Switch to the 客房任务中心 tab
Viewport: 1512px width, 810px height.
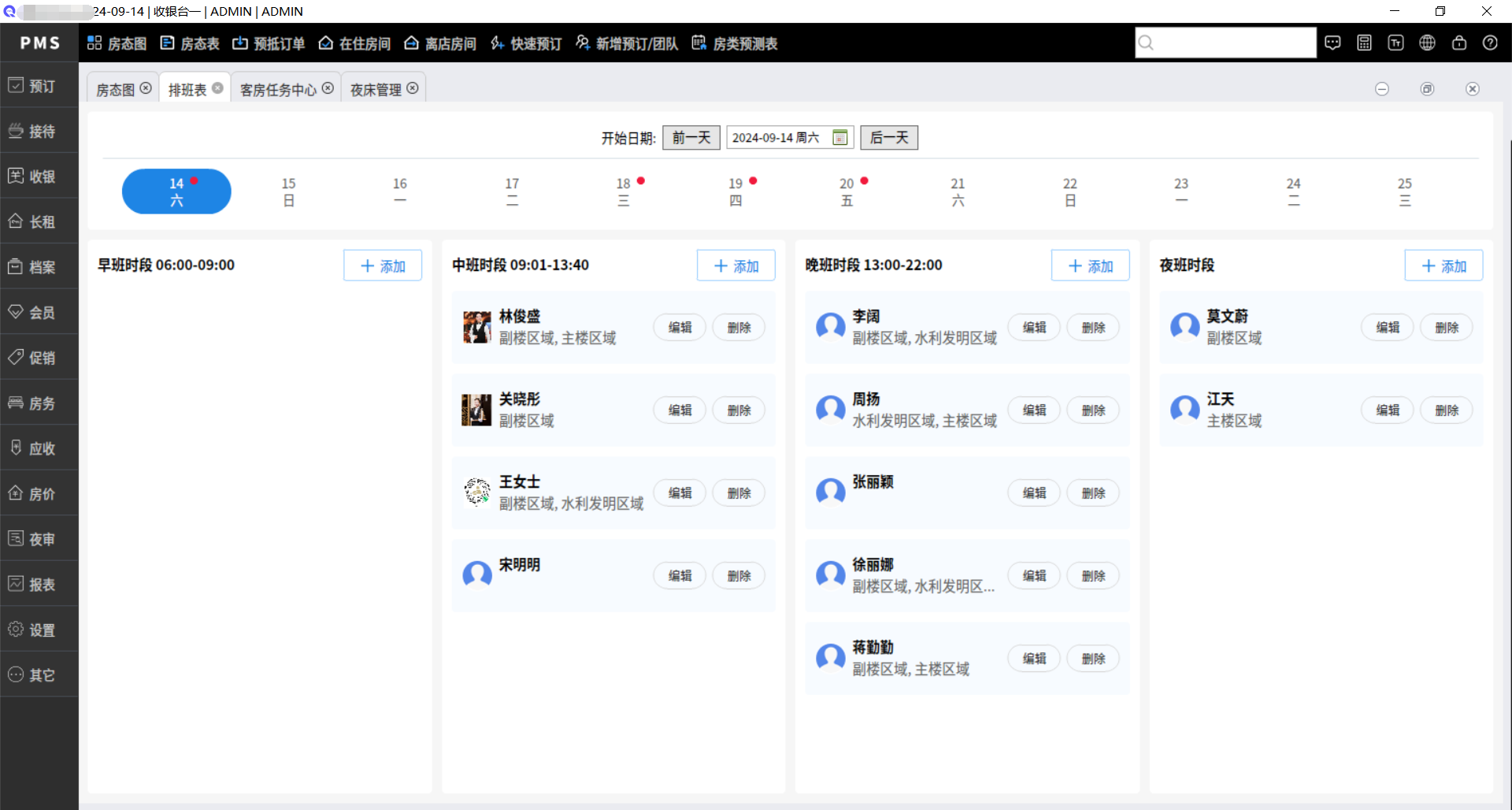[278, 90]
